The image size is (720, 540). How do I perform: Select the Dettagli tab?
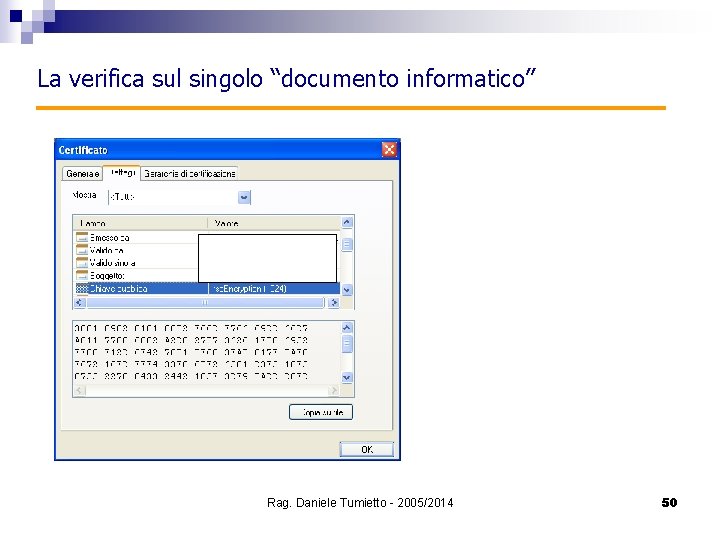[122, 173]
